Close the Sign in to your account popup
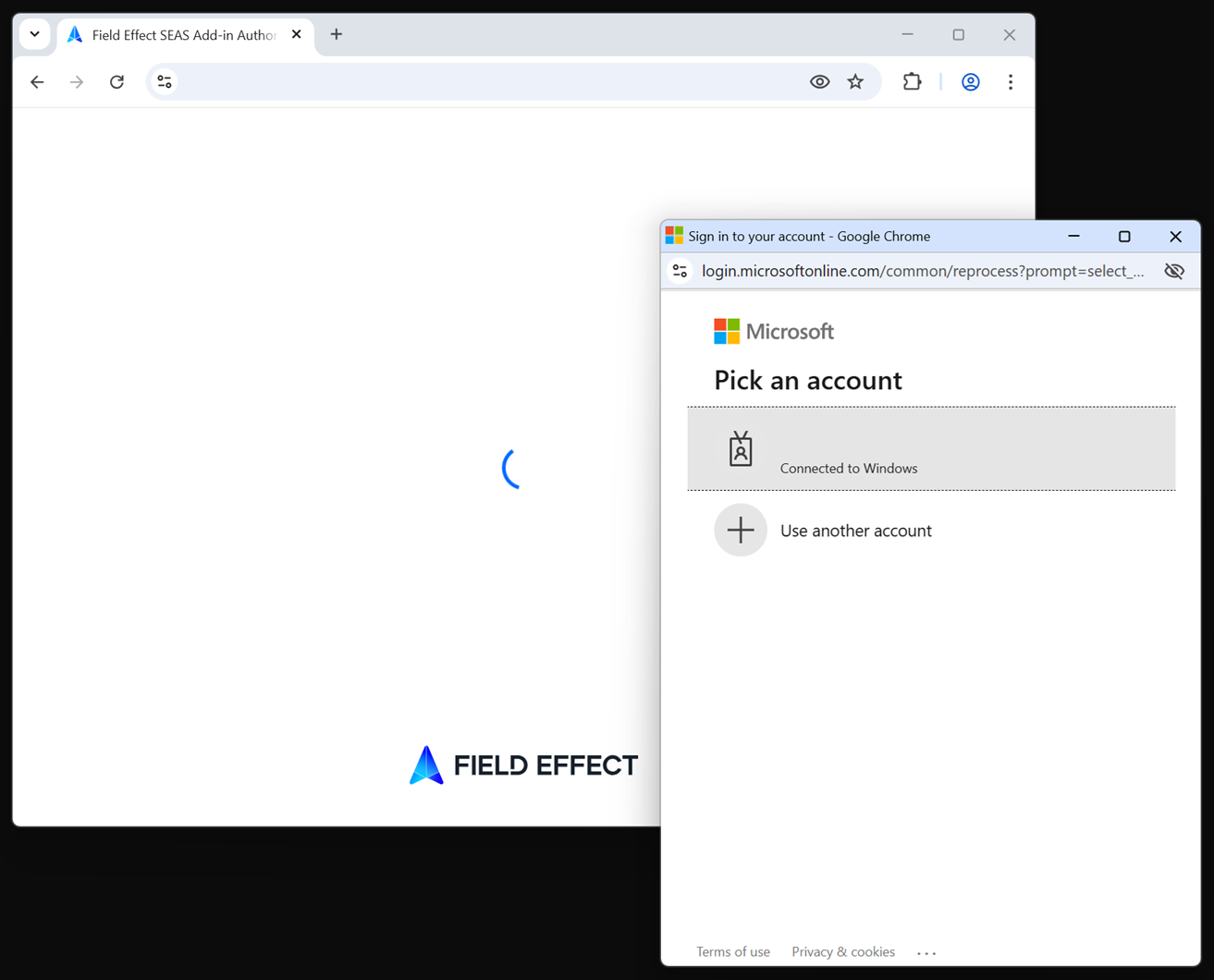Image resolution: width=1214 pixels, height=980 pixels. pyautogui.click(x=1175, y=236)
